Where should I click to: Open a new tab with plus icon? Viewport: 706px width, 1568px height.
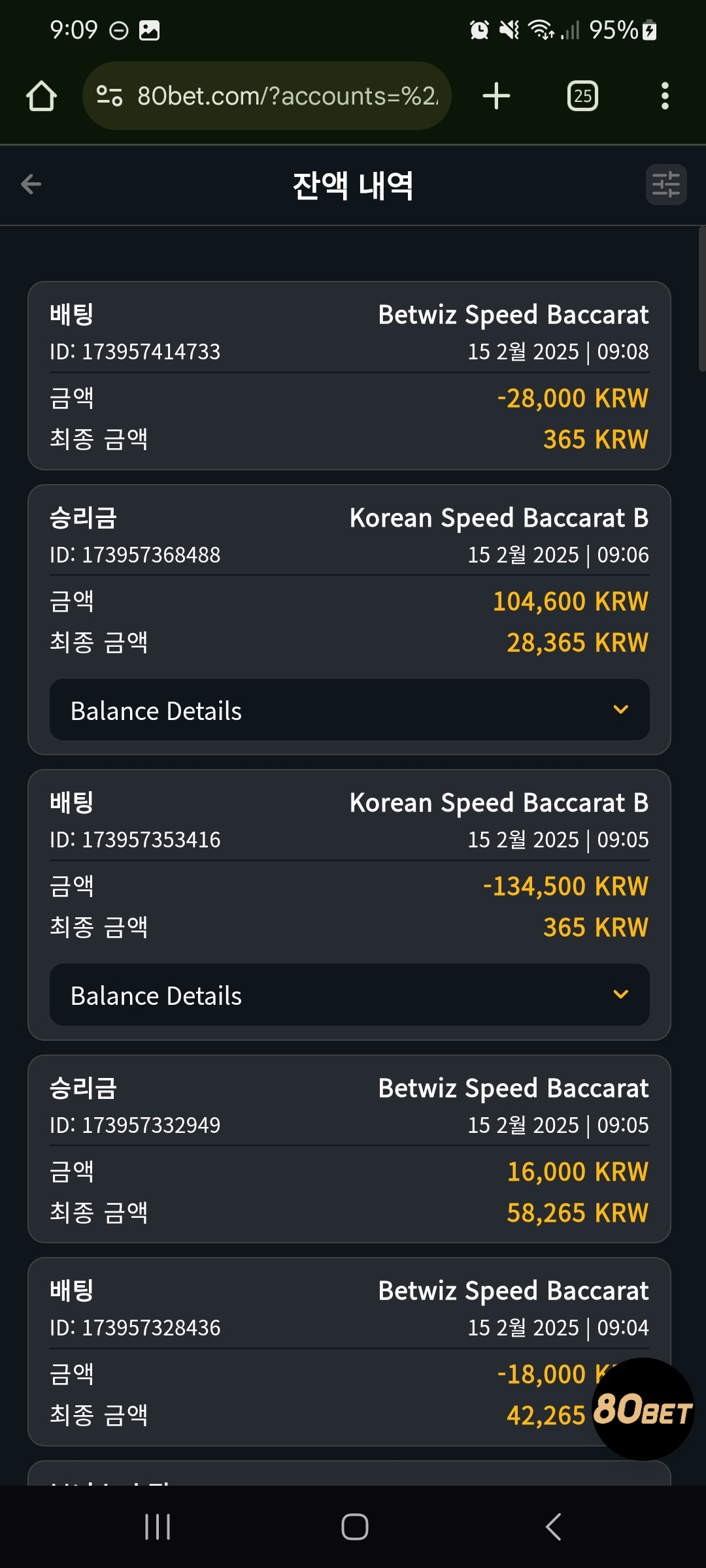(496, 96)
